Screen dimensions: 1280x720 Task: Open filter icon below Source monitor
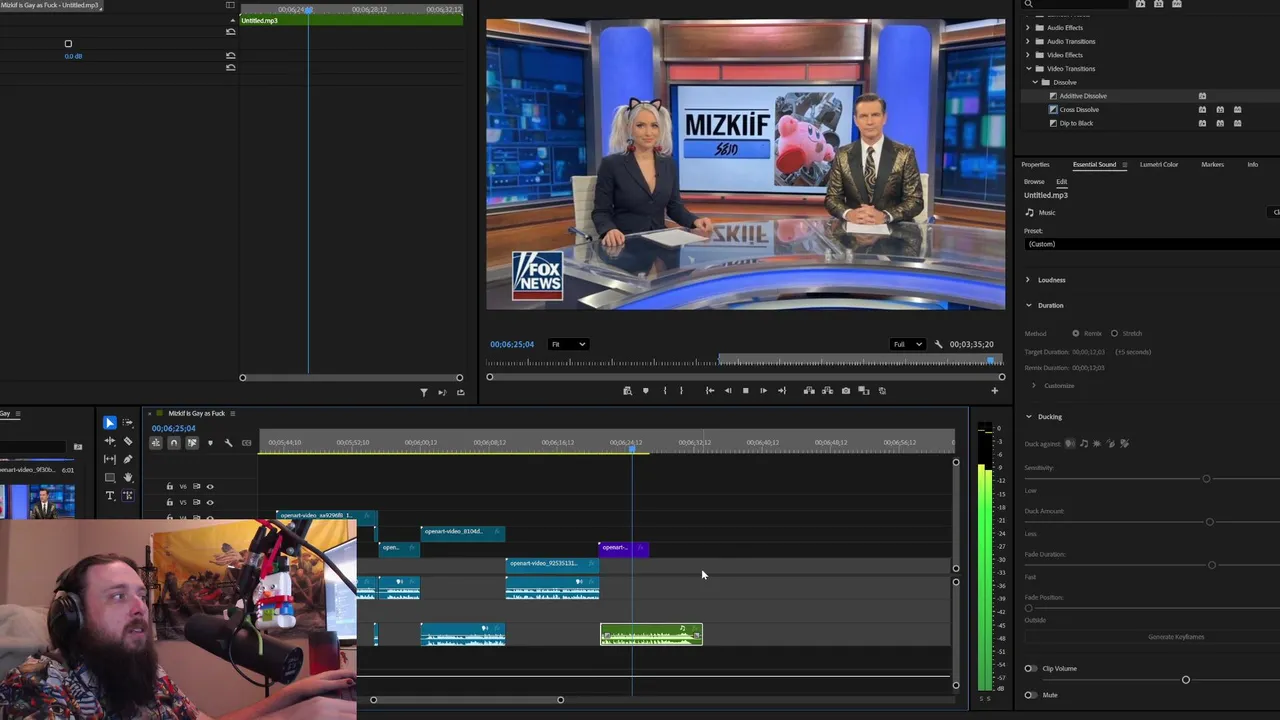(423, 392)
